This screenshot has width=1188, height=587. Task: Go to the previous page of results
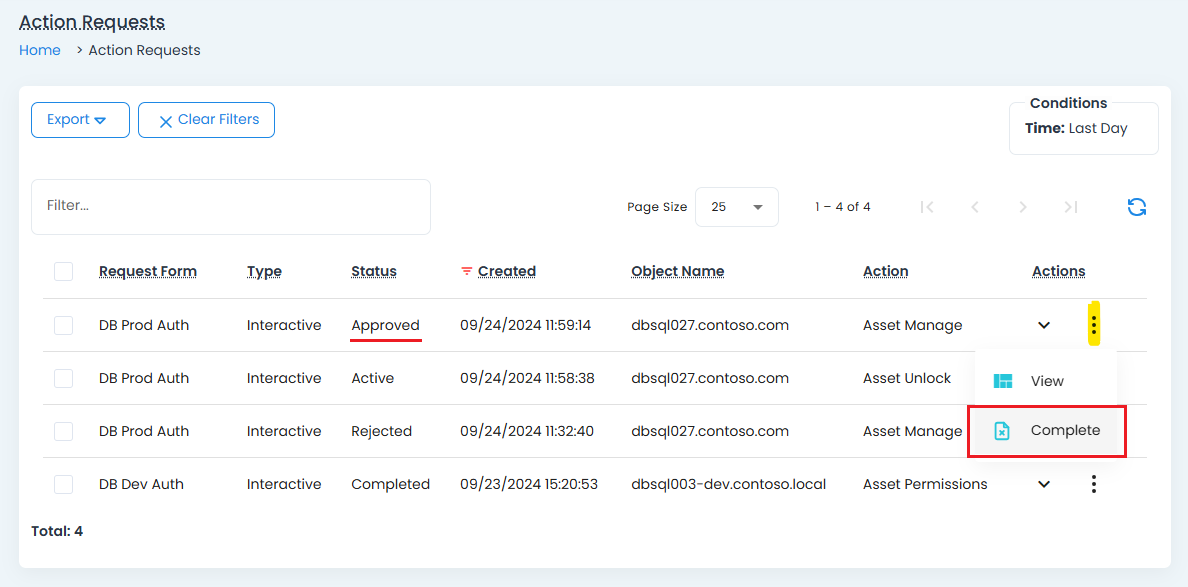[x=975, y=207]
